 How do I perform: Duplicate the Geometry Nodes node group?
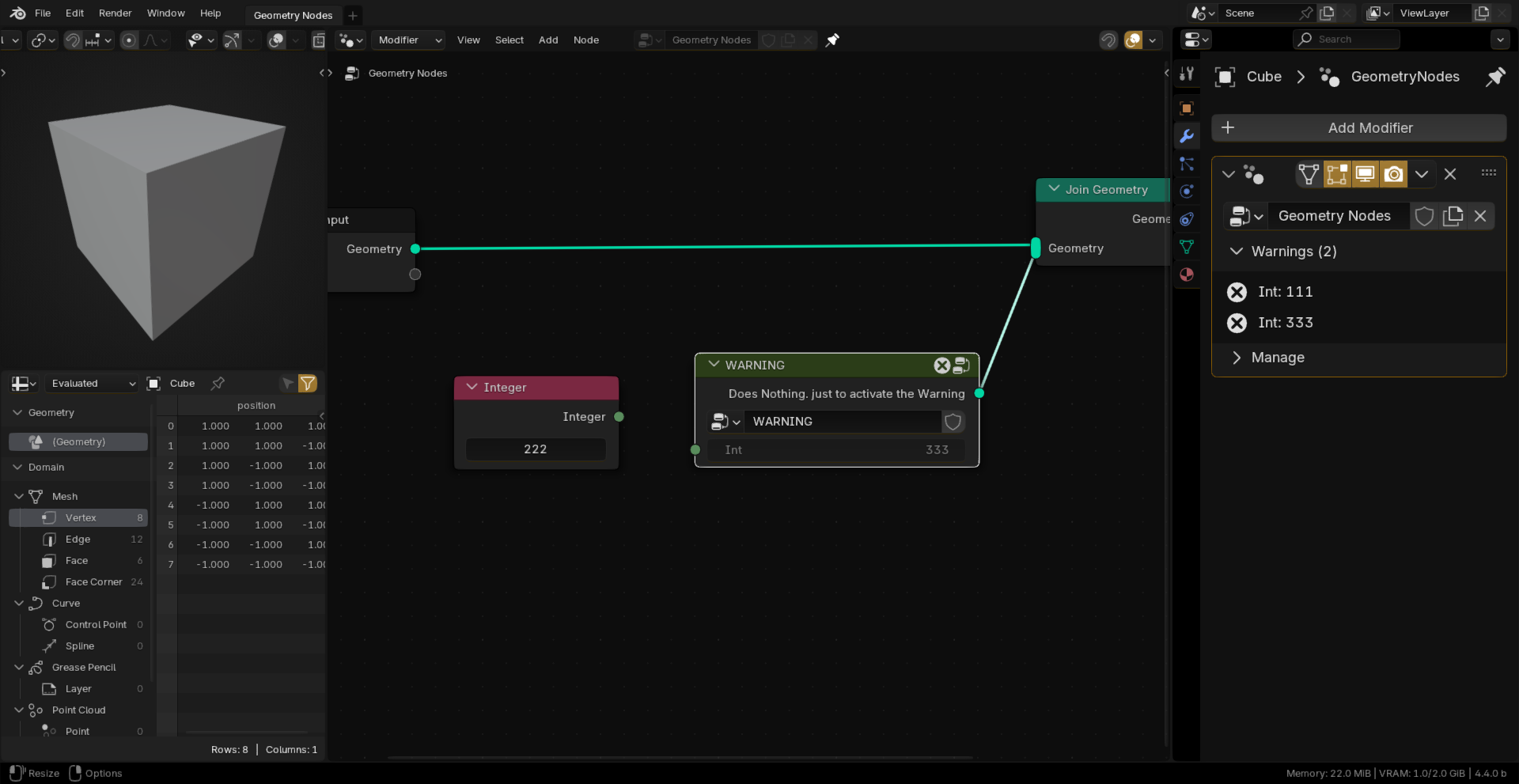(x=1453, y=216)
